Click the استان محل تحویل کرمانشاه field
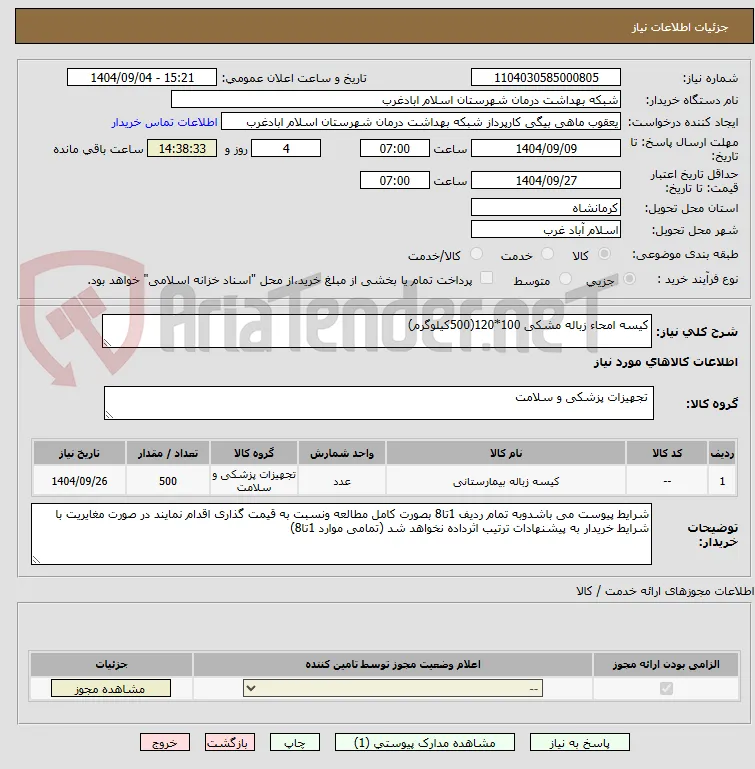The height and width of the screenshot is (769, 755). 546,207
